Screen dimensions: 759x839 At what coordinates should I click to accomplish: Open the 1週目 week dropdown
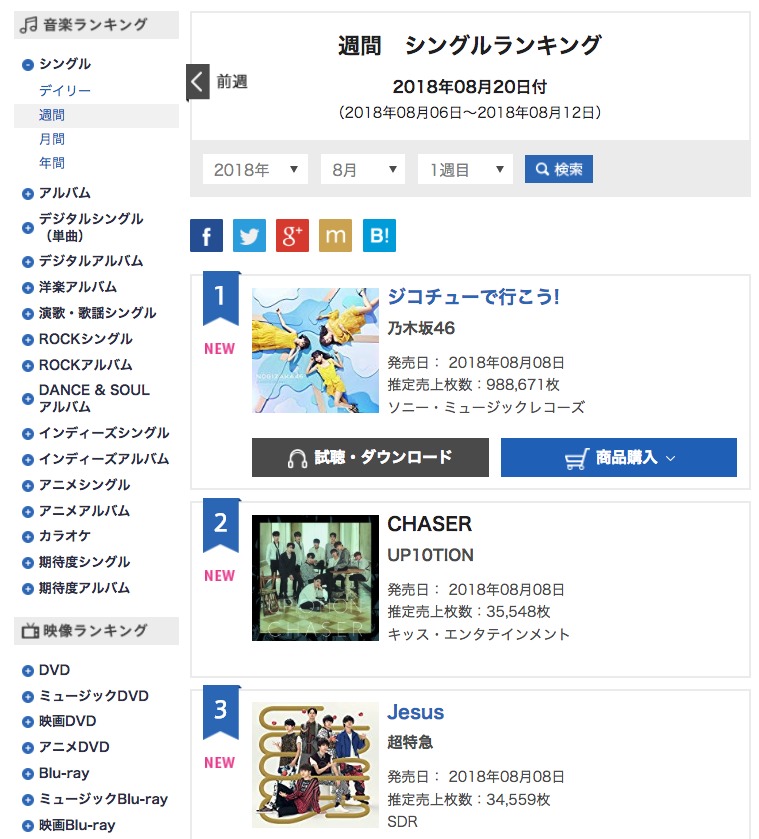(x=465, y=170)
